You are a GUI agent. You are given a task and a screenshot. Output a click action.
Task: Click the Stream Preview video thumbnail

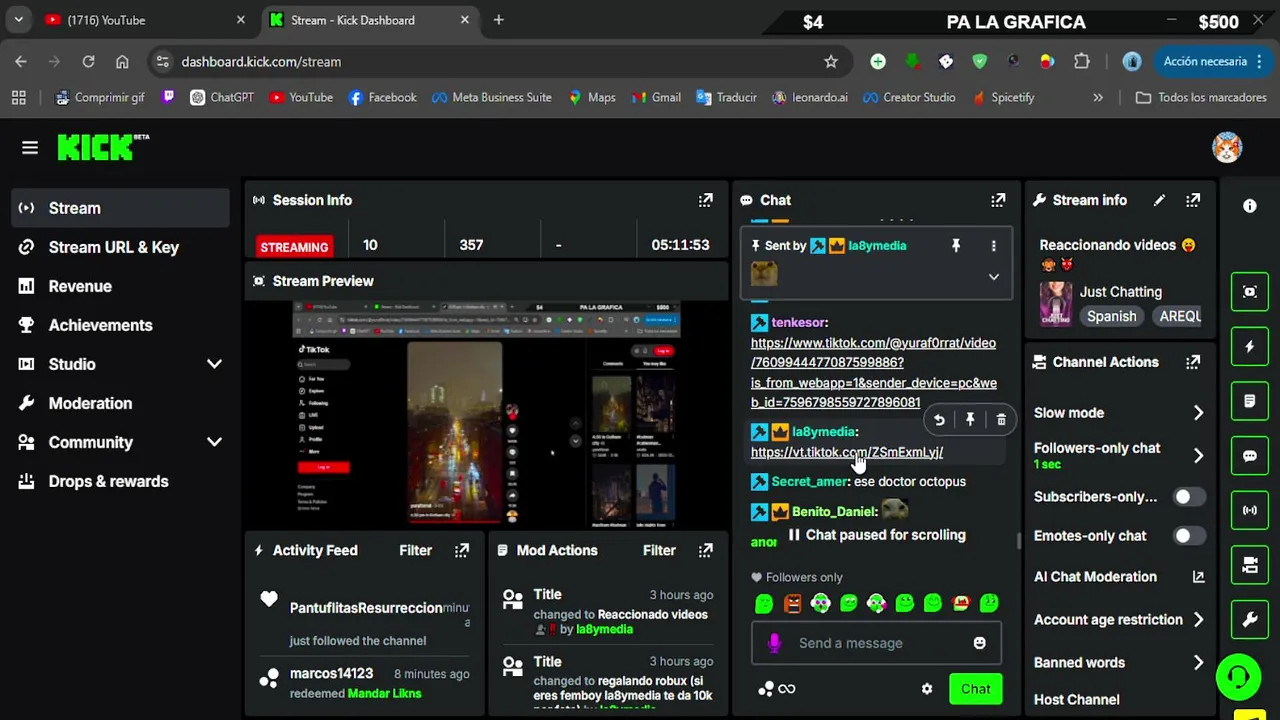(486, 415)
